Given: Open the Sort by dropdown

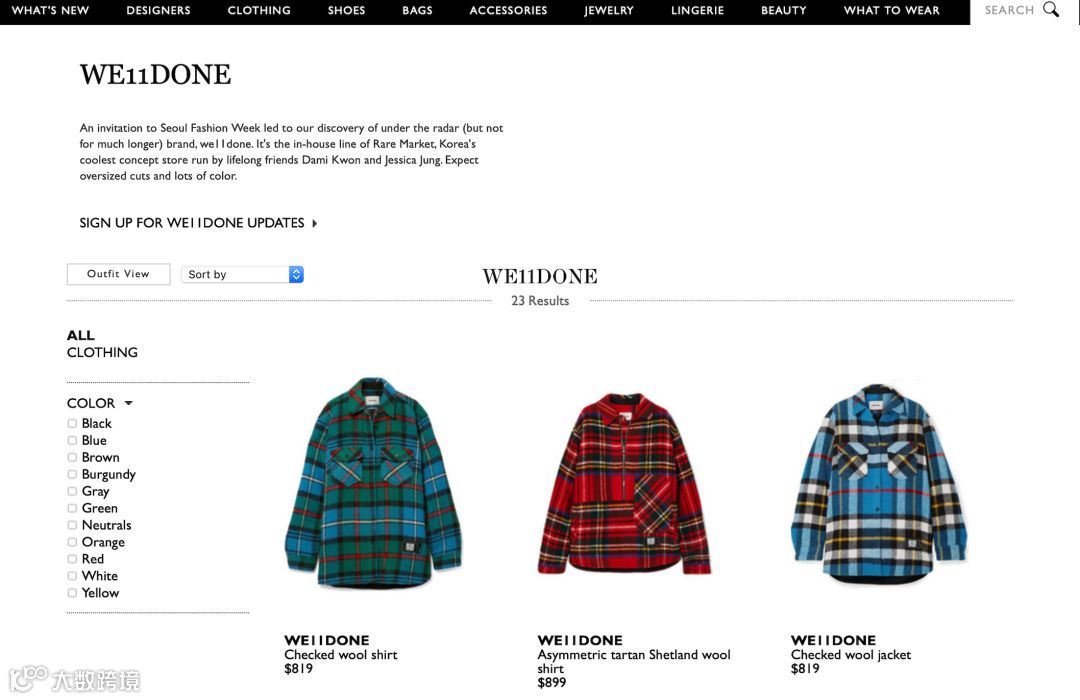Looking at the screenshot, I should tap(242, 274).
